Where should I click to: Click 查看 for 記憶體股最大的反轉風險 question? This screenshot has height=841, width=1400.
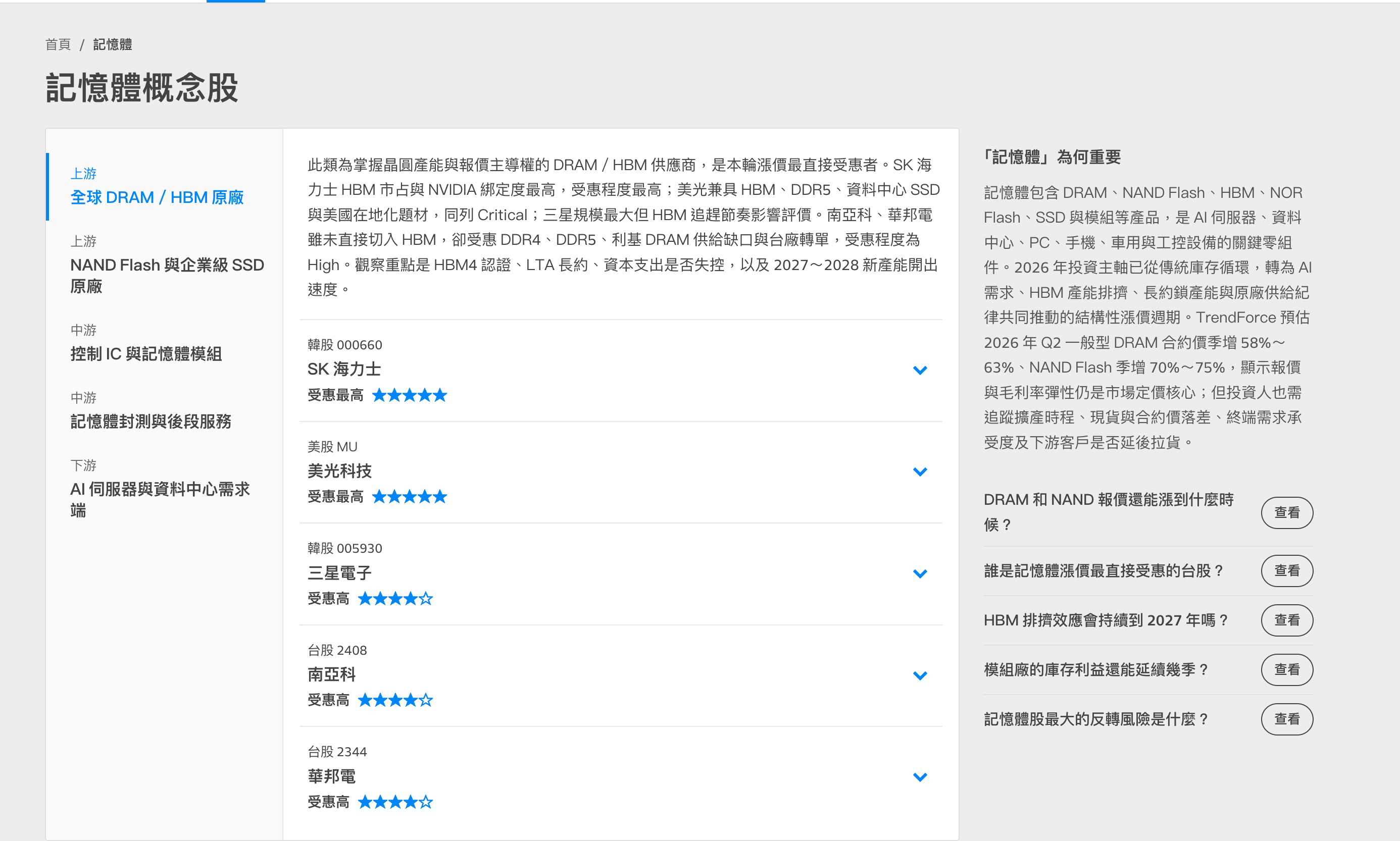coord(1287,719)
